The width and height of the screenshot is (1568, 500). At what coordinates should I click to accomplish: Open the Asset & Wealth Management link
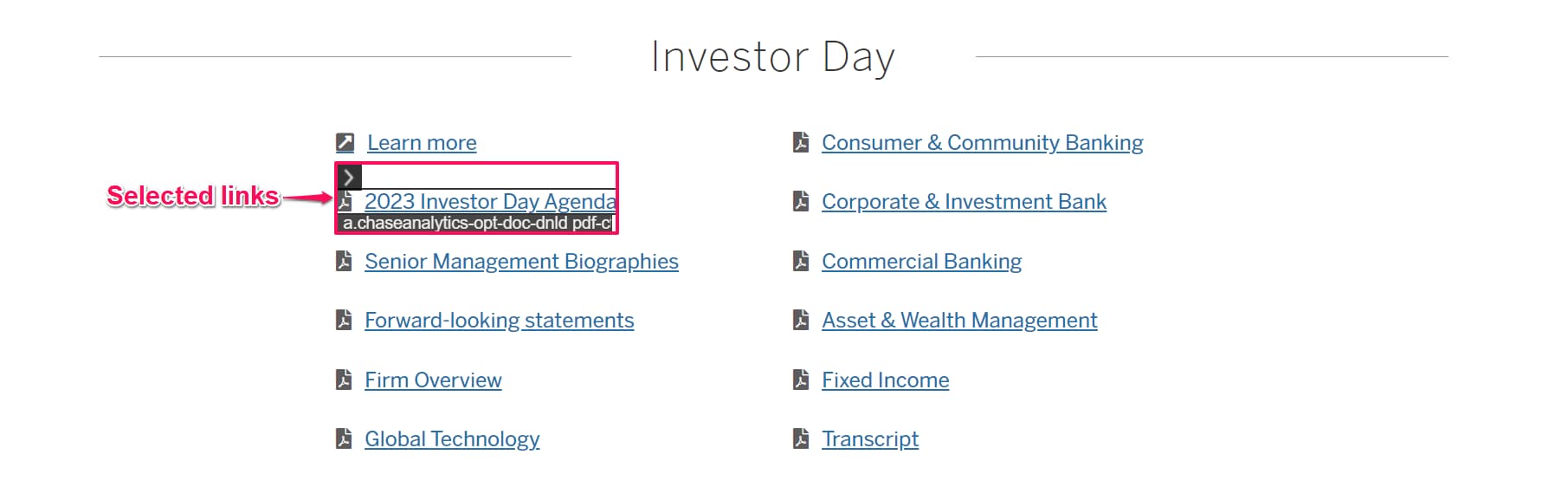coord(958,321)
